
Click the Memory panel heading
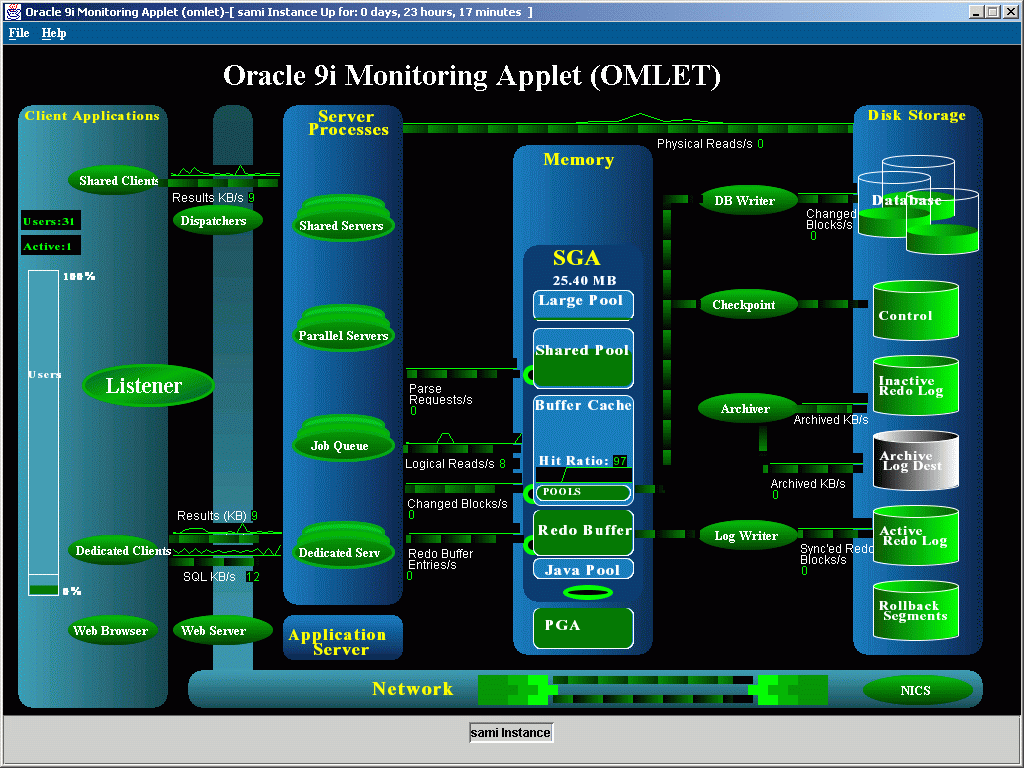579,159
